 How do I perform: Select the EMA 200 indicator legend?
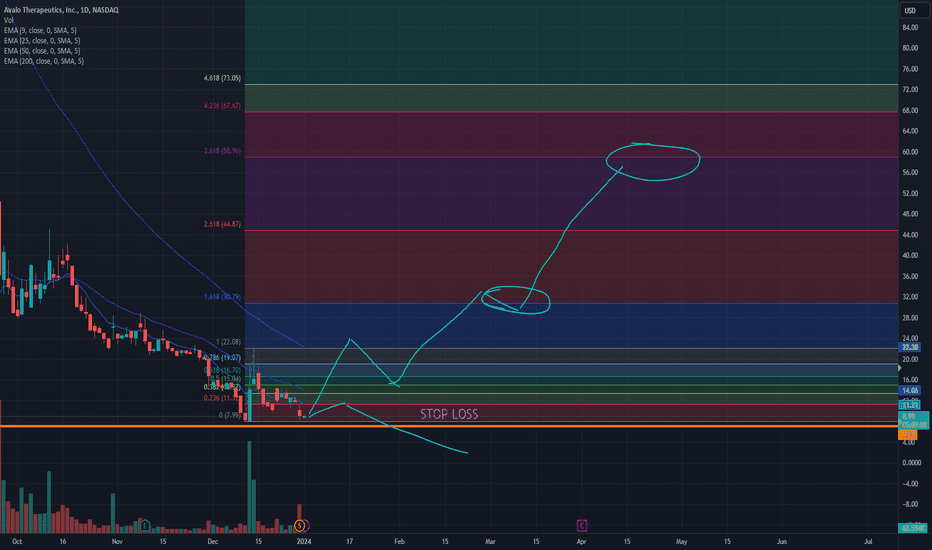coord(43,61)
